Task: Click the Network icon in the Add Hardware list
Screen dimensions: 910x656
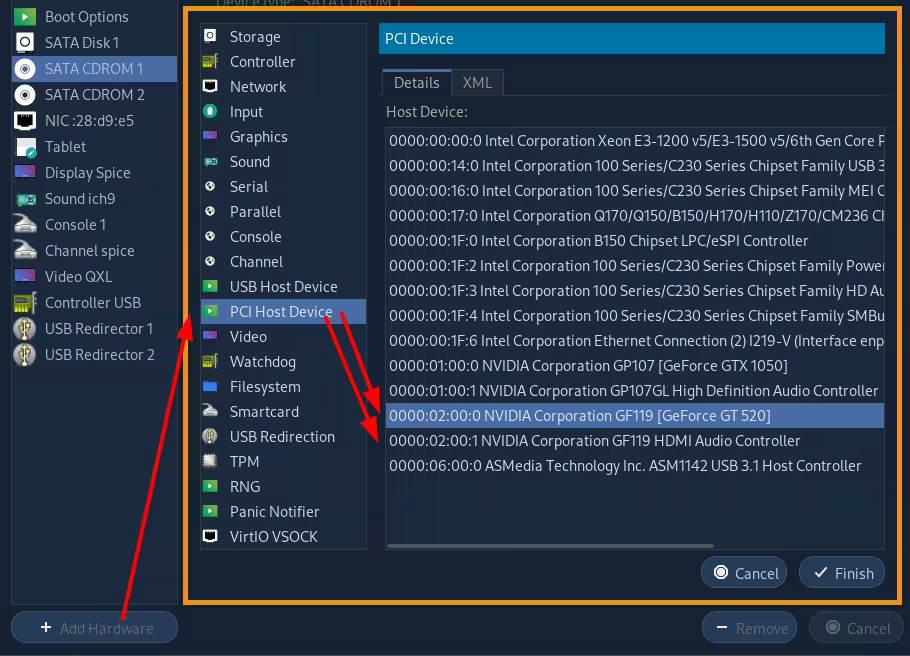Action: [210, 86]
